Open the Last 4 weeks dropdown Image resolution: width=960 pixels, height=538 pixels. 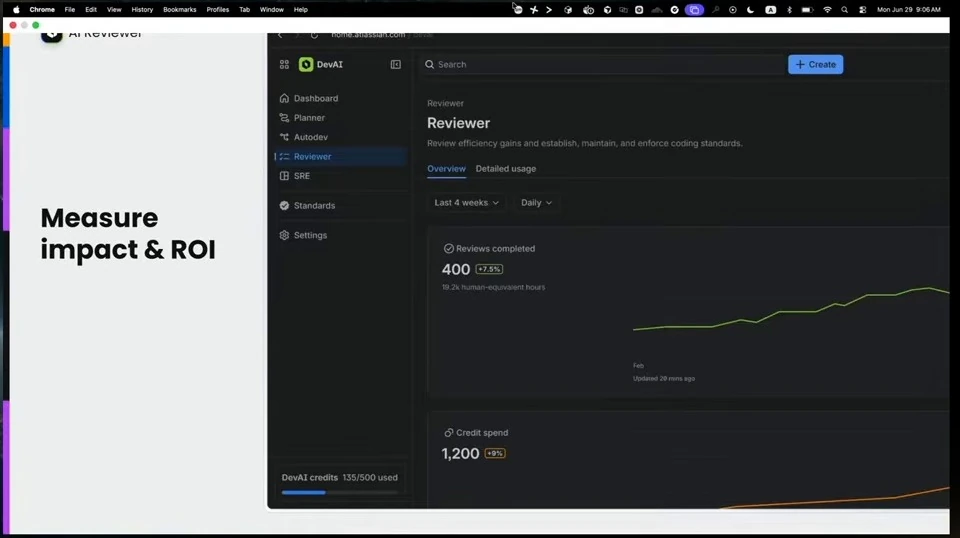pos(467,203)
